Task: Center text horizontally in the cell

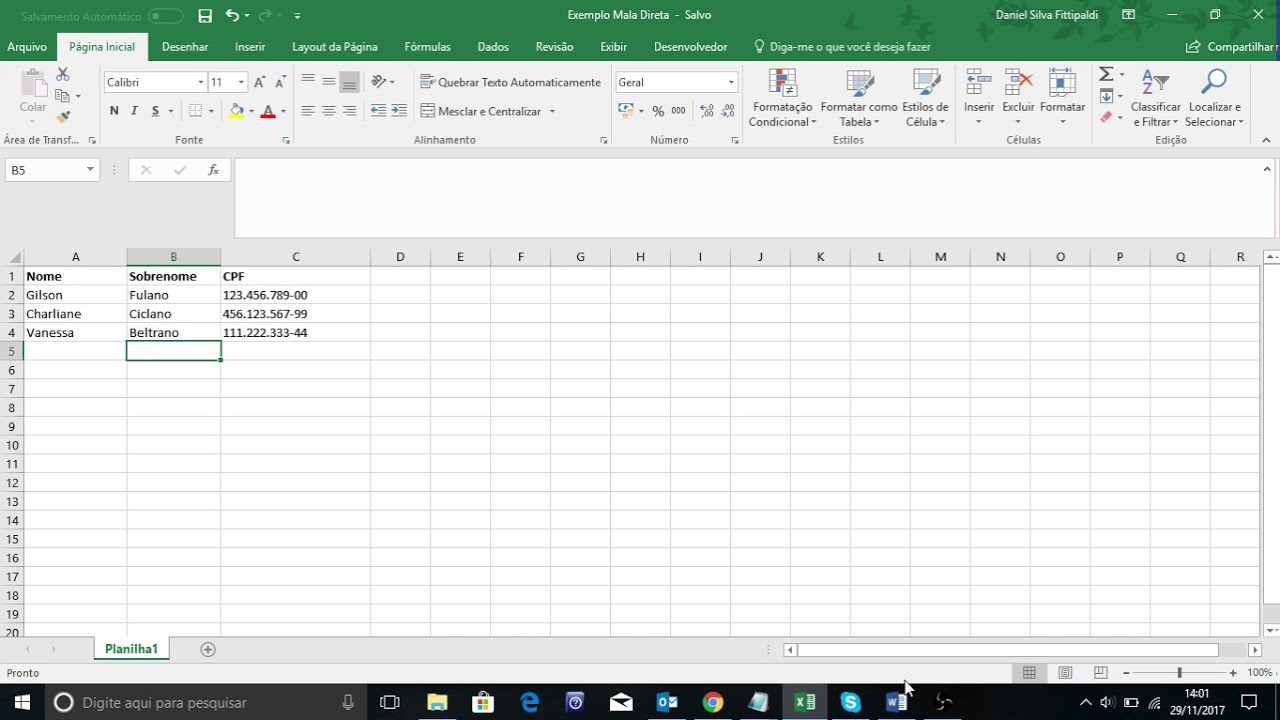Action: [328, 111]
